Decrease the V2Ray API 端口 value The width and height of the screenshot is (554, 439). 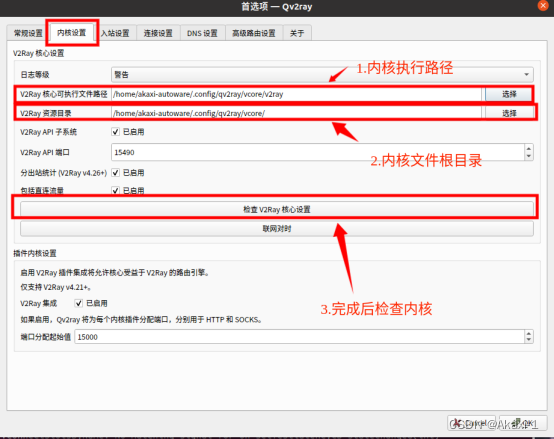click(529, 156)
